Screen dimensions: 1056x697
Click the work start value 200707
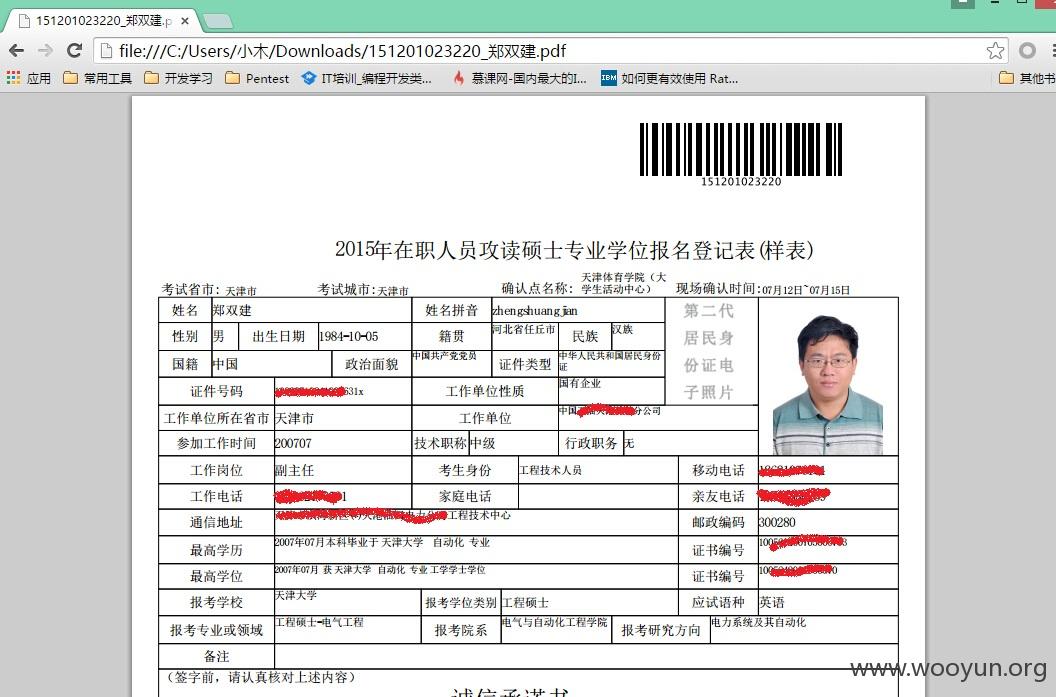click(x=293, y=443)
